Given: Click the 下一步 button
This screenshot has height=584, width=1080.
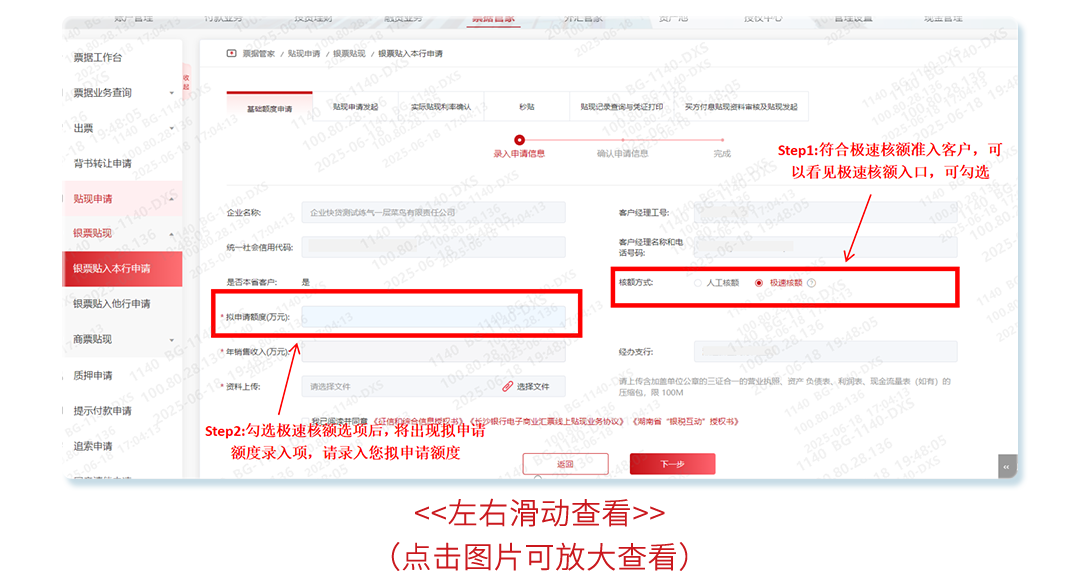Looking at the screenshot, I should tap(672, 463).
